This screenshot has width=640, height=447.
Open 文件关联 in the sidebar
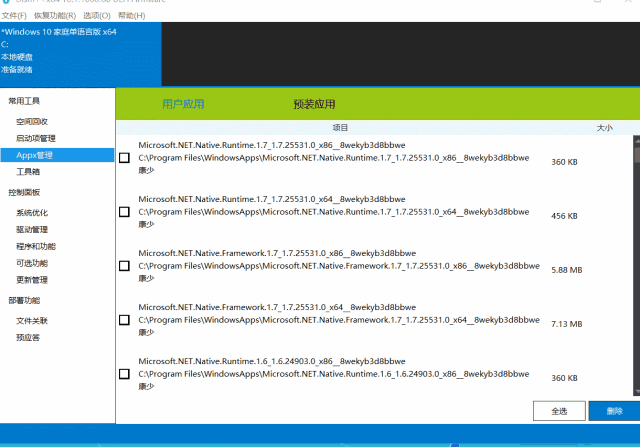coord(32,321)
